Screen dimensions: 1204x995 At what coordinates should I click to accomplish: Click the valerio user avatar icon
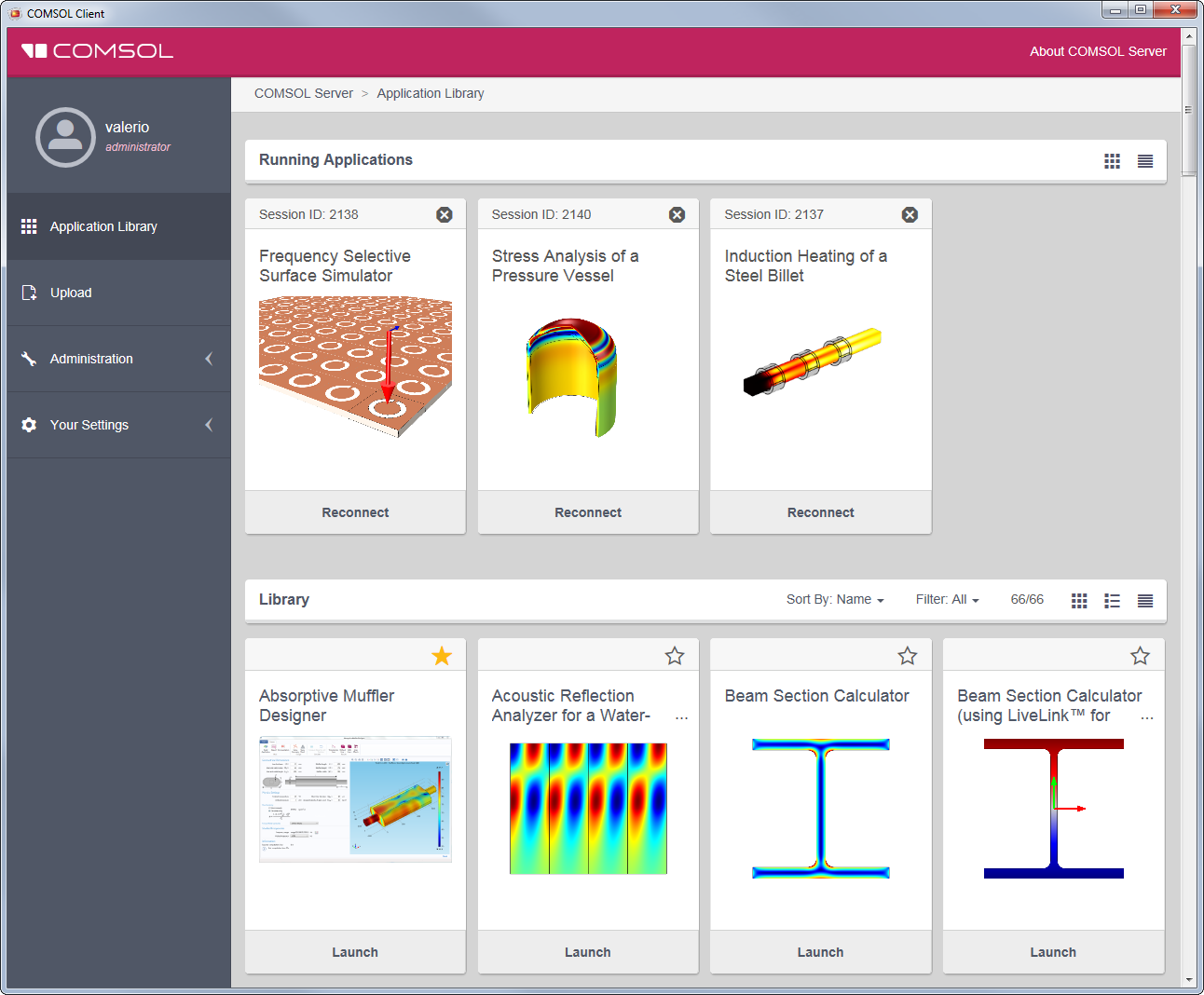[x=65, y=137]
